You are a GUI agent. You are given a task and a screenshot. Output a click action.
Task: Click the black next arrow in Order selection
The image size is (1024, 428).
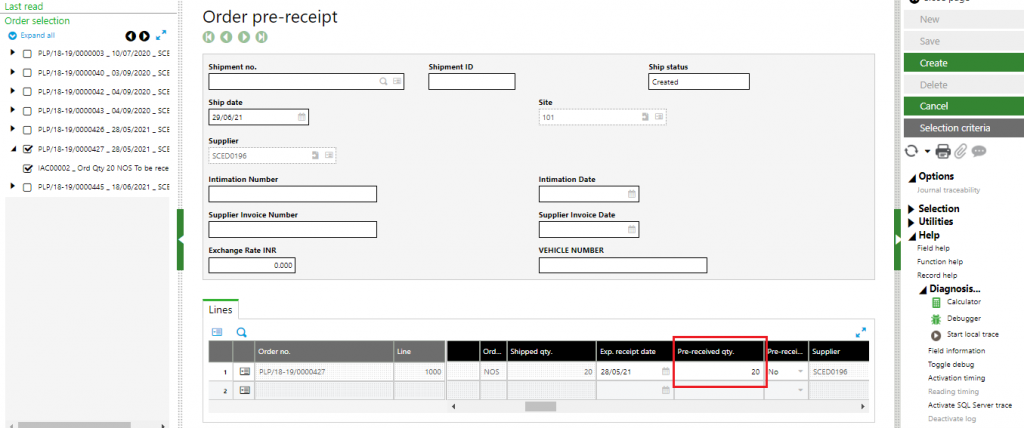click(144, 36)
